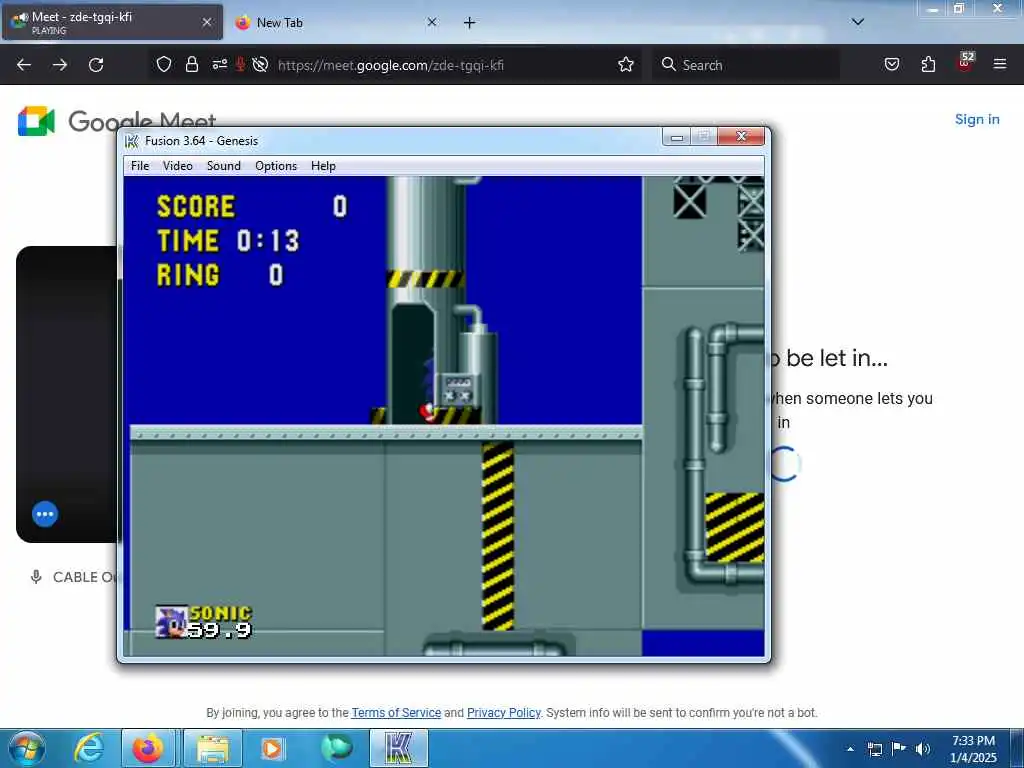Select the Meet zde-tgqi-kfi tab
This screenshot has height=768, width=1024.
[112, 22]
